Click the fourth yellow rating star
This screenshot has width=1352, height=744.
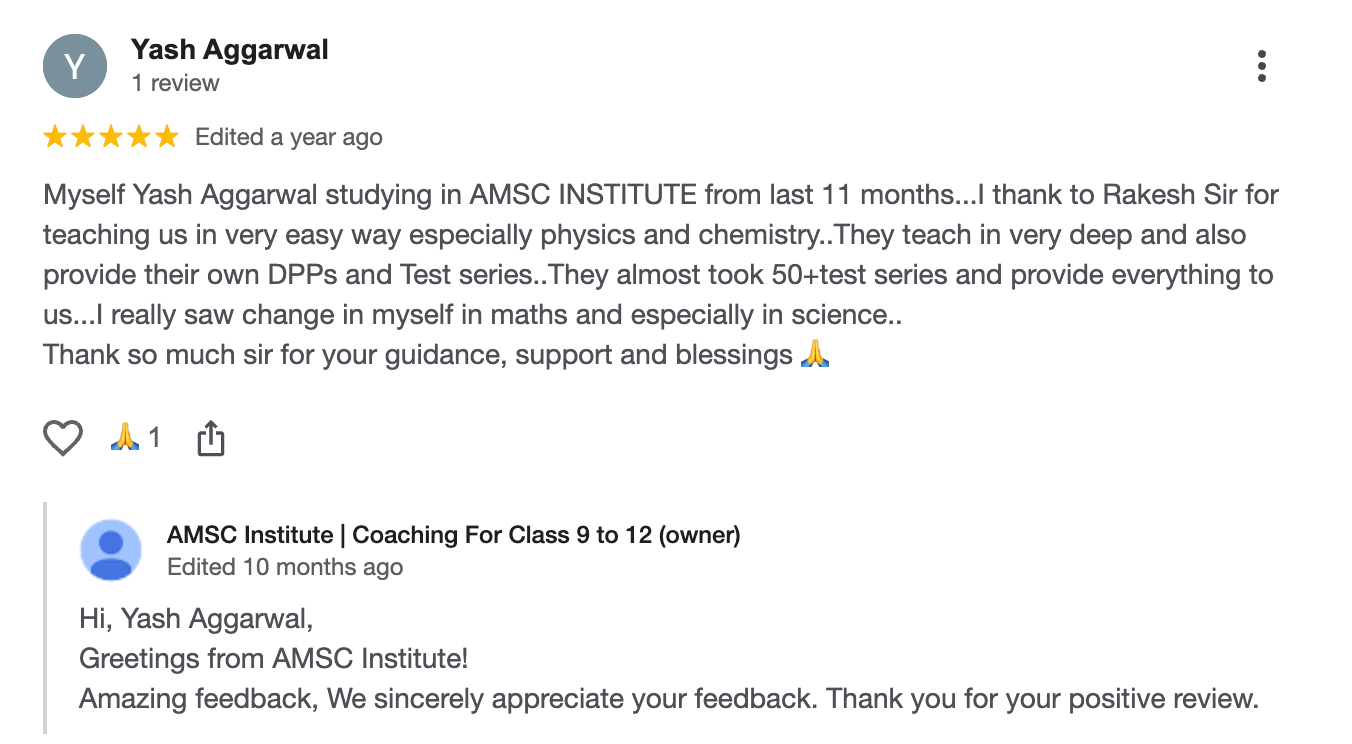coord(139,137)
